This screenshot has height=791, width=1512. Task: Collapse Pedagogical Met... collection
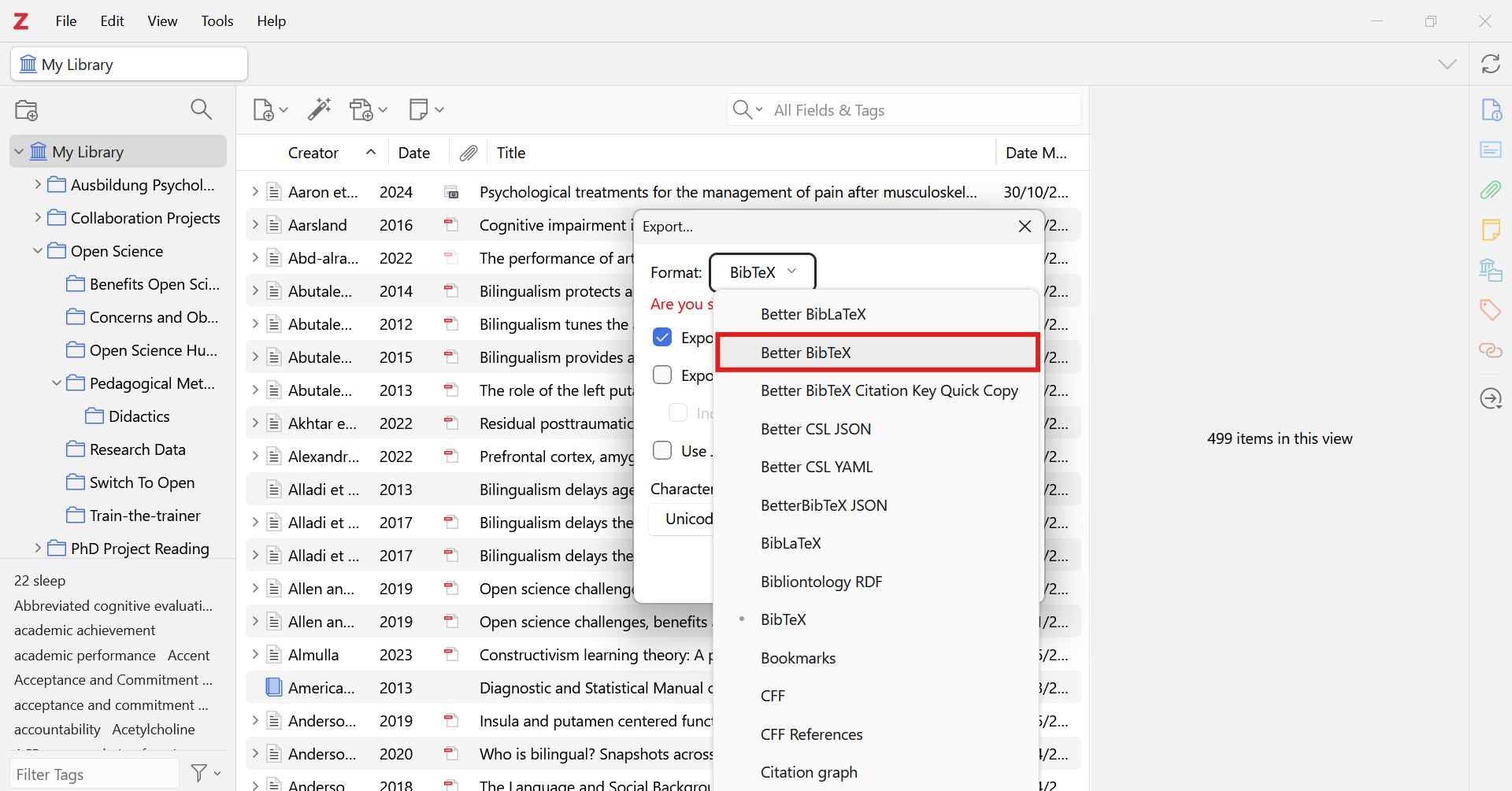click(x=57, y=383)
